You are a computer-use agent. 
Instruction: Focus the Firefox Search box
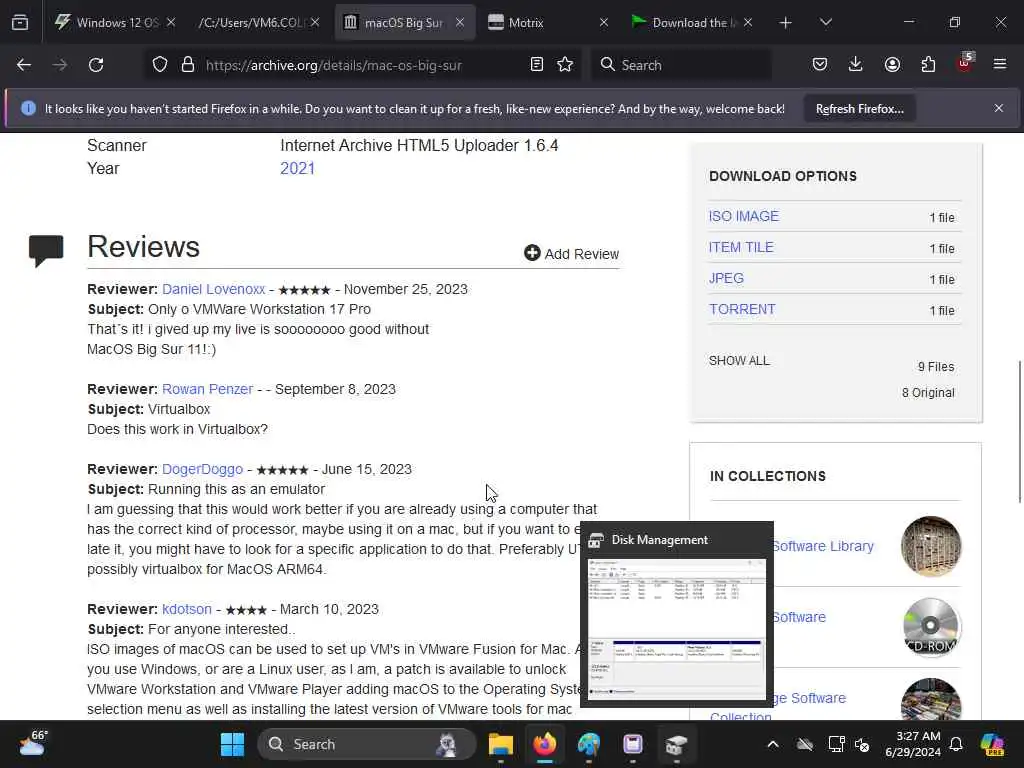pos(682,65)
